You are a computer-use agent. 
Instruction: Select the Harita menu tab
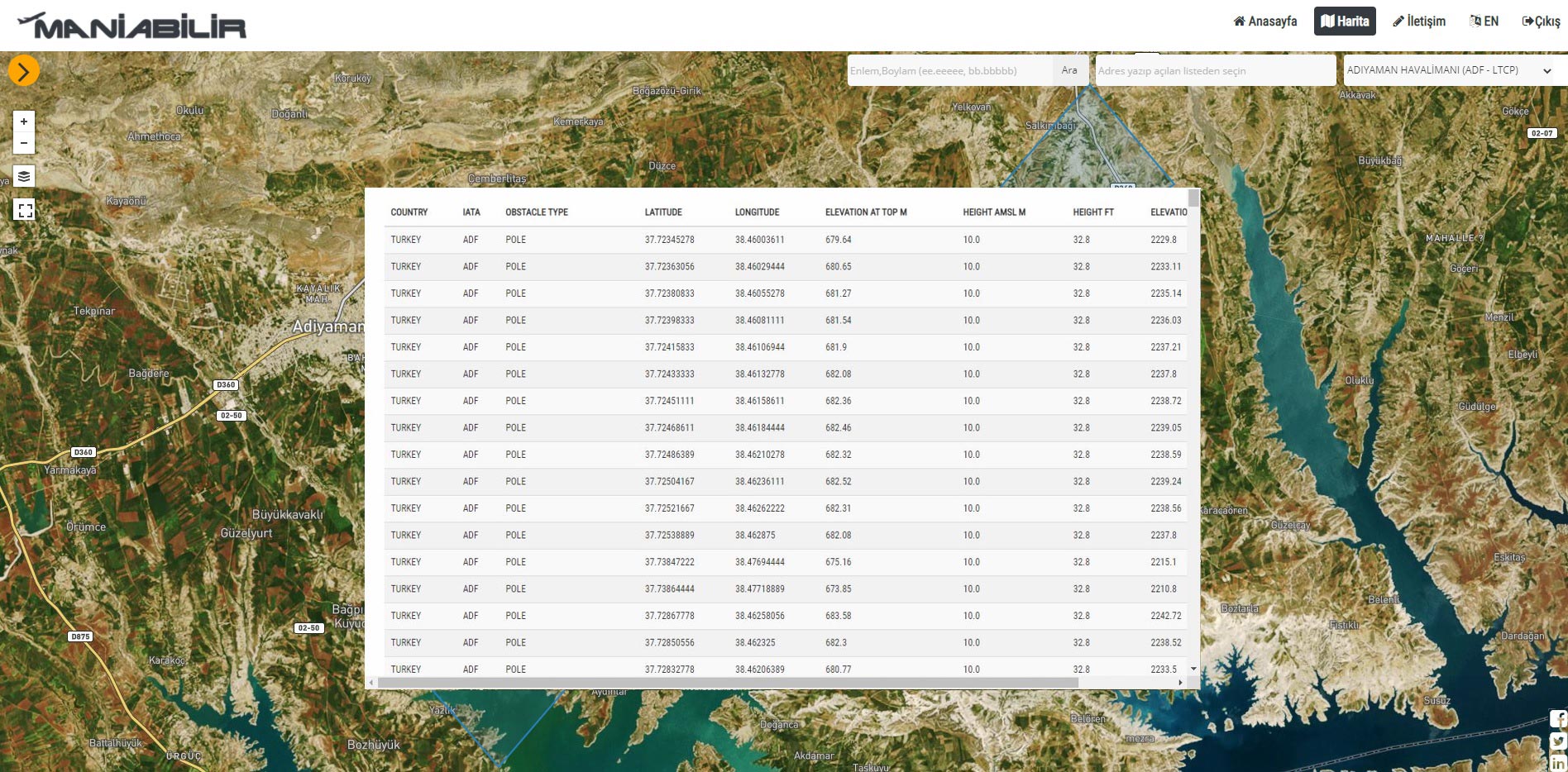coord(1344,21)
